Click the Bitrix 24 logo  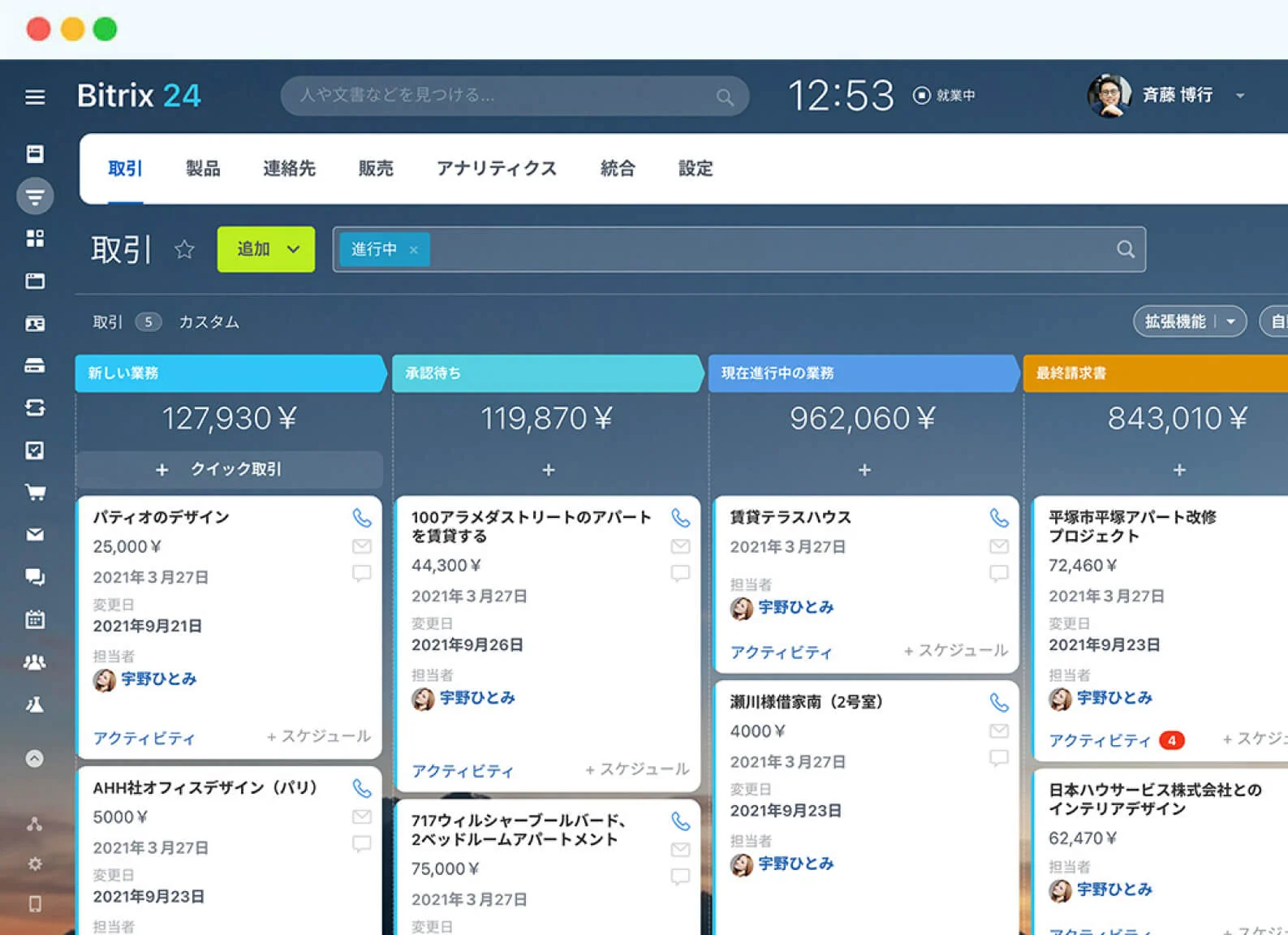tap(139, 96)
